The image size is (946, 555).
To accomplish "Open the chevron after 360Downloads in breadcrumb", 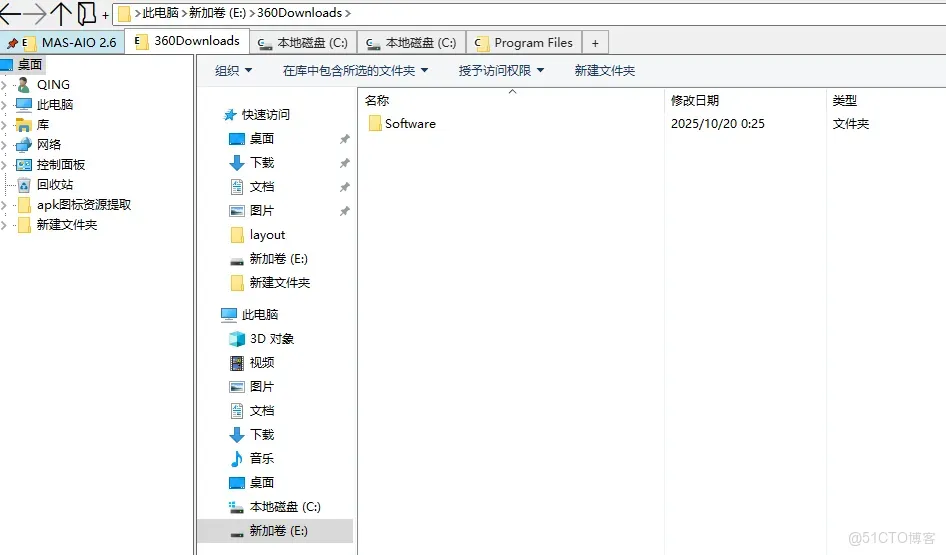I will tap(348, 13).
